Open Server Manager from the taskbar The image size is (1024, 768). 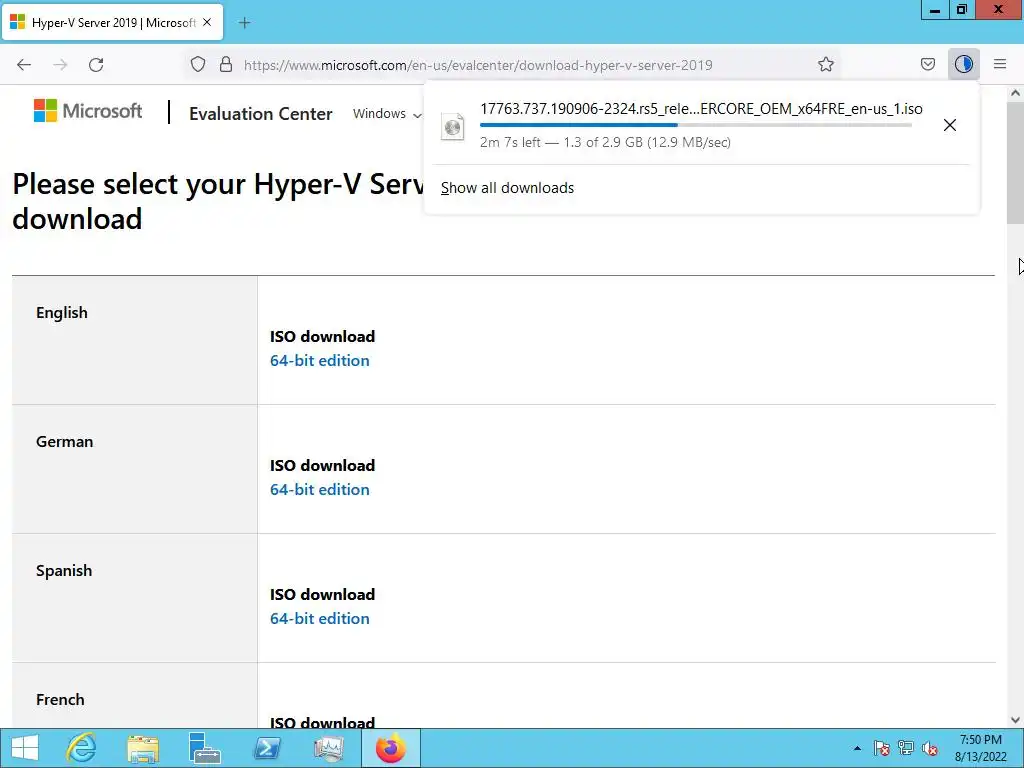[204, 748]
